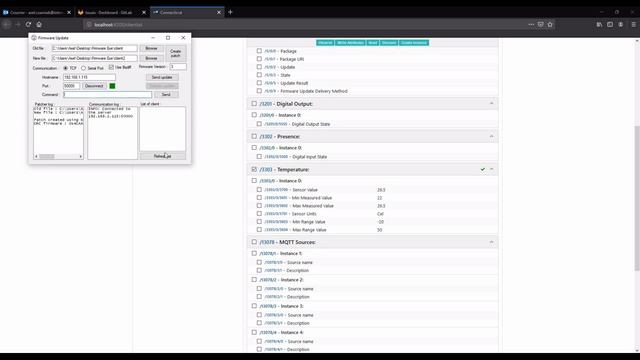Viewport: 640px width, 360px height.
Task: Open the browser library icon
Action: (x=599, y=24)
